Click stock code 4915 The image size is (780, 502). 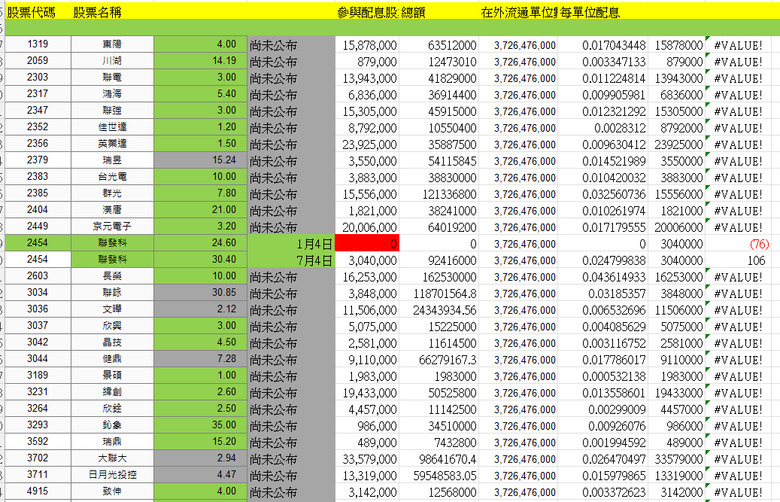38,491
